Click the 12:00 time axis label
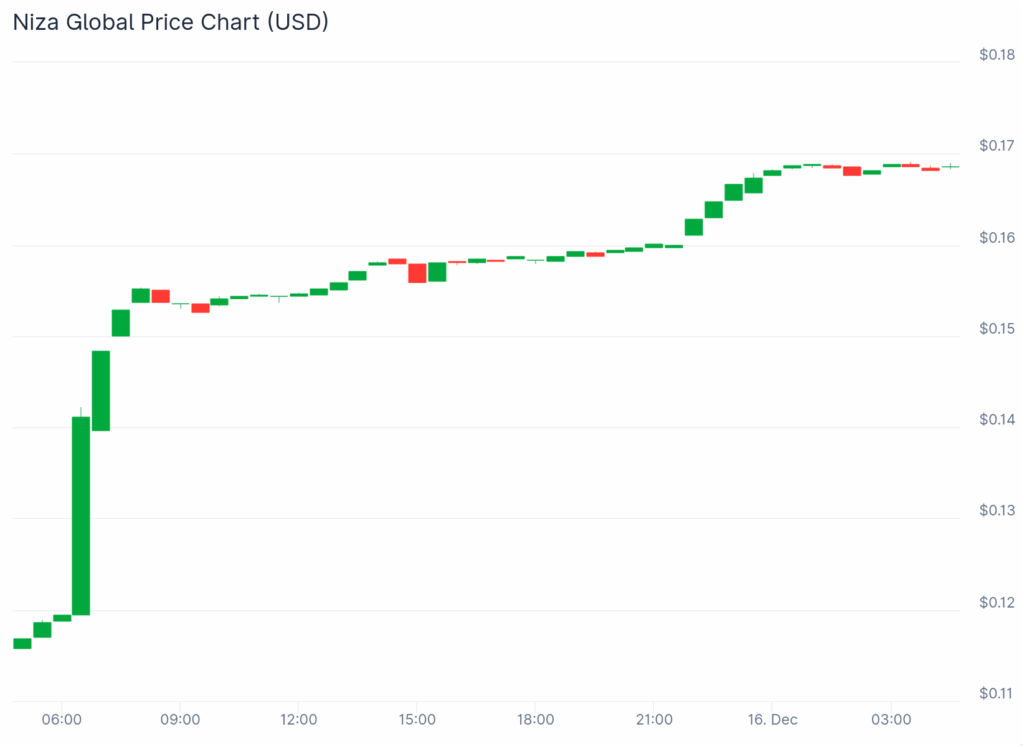Screen dimensions: 1024x747 point(299,719)
